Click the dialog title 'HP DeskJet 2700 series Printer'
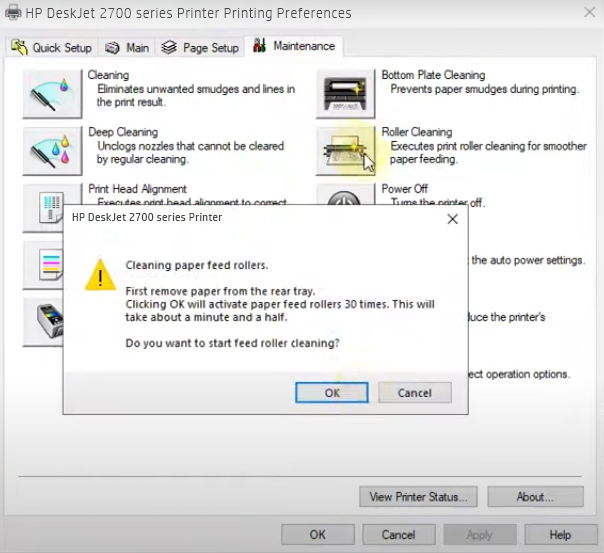The image size is (604, 553). pos(147,217)
